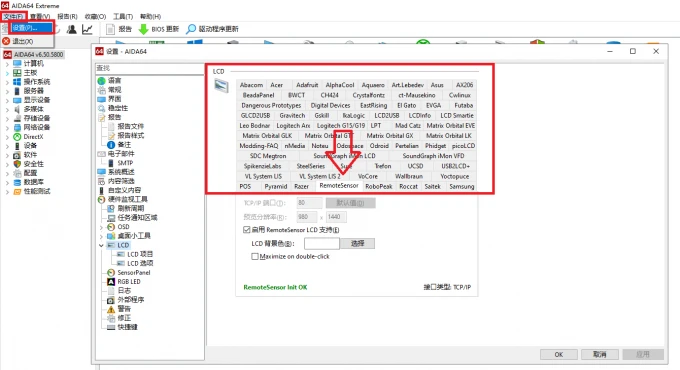Click the 报告 page icon in toolbar
680x370 pixels.
pyautogui.click(x=111, y=29)
